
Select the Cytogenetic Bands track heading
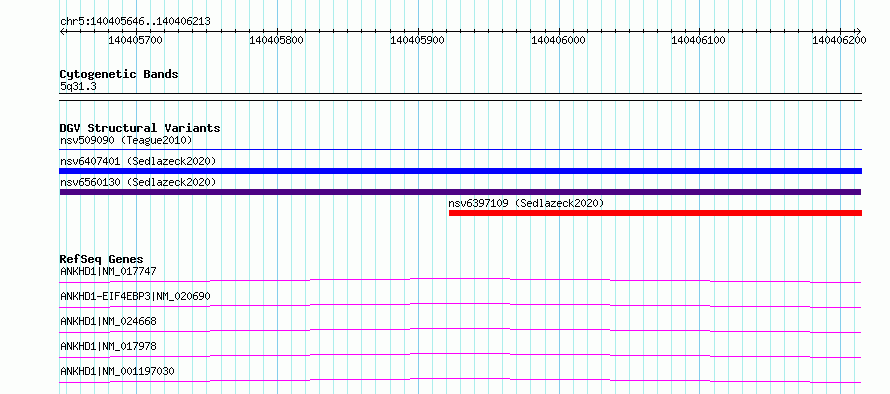(119, 74)
